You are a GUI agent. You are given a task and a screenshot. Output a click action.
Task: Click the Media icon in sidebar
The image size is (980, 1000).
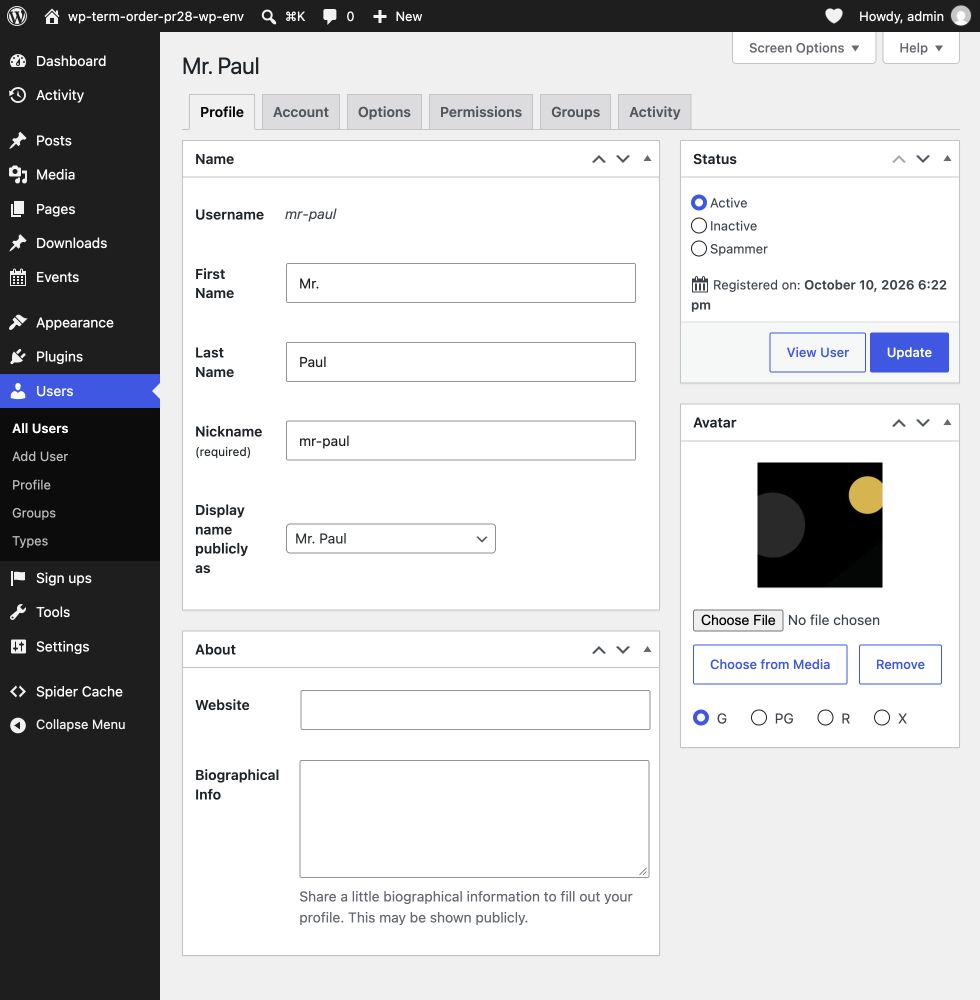[18, 175]
